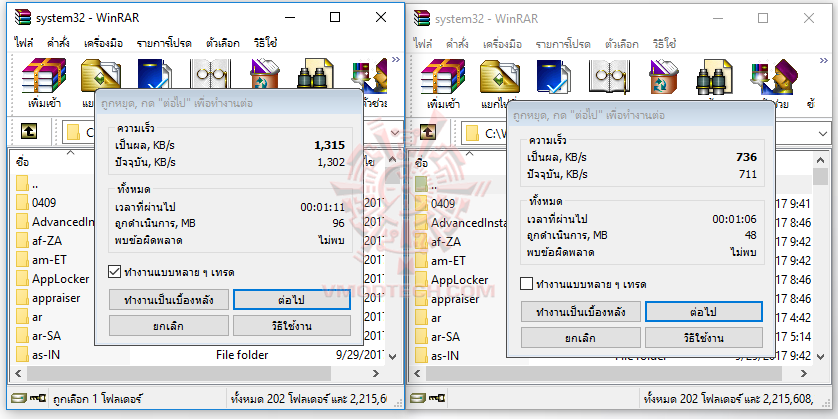Viewport: 838px width, 419px height.
Task: Expand toolbar overflow chevron in left window
Action: point(395,60)
